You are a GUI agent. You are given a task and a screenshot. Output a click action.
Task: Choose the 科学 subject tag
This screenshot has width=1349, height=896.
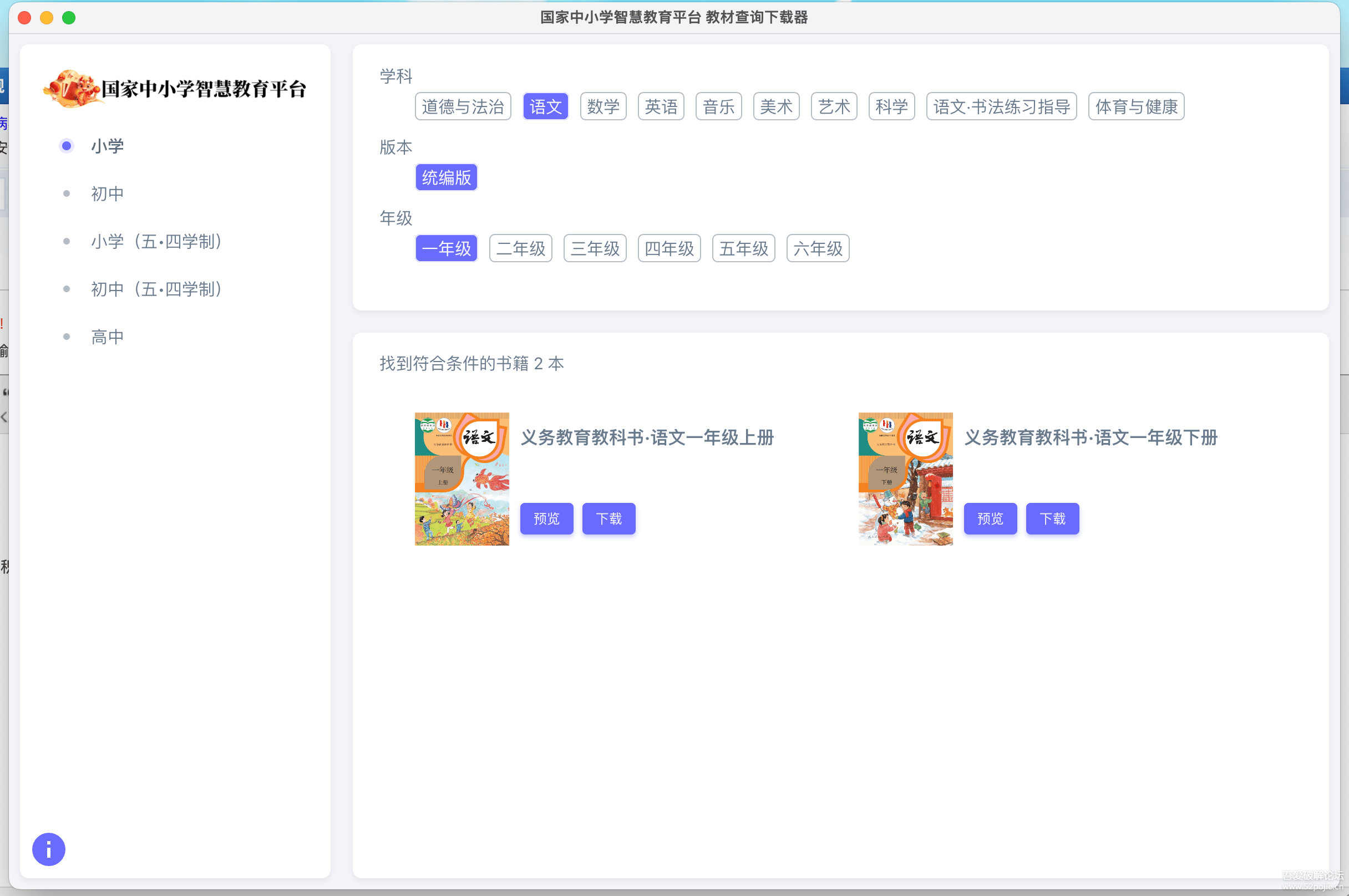[x=892, y=106]
